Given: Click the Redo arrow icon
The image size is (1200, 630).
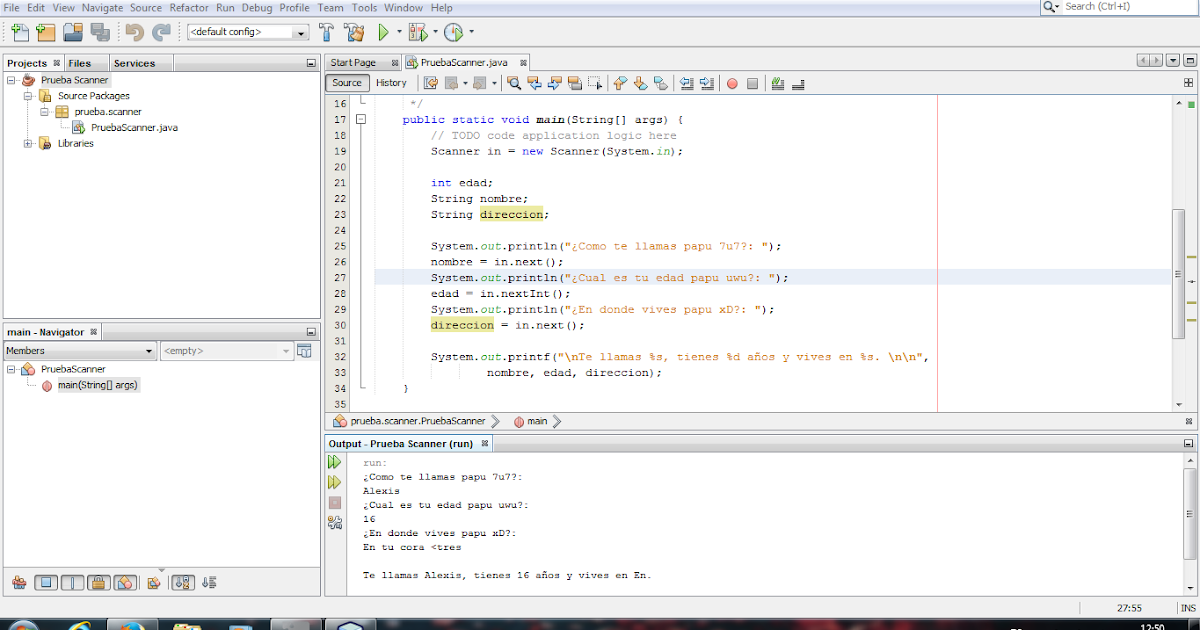Looking at the screenshot, I should click(x=160, y=32).
